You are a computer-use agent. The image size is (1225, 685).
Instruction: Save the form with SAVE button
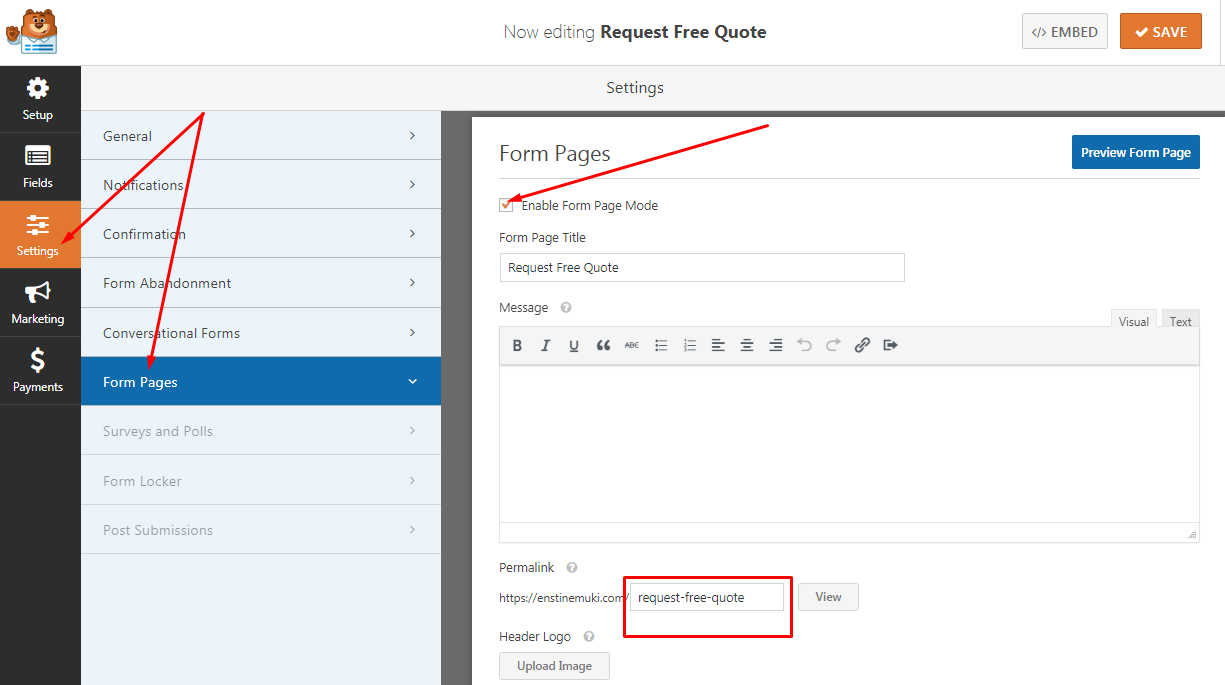(x=1160, y=32)
